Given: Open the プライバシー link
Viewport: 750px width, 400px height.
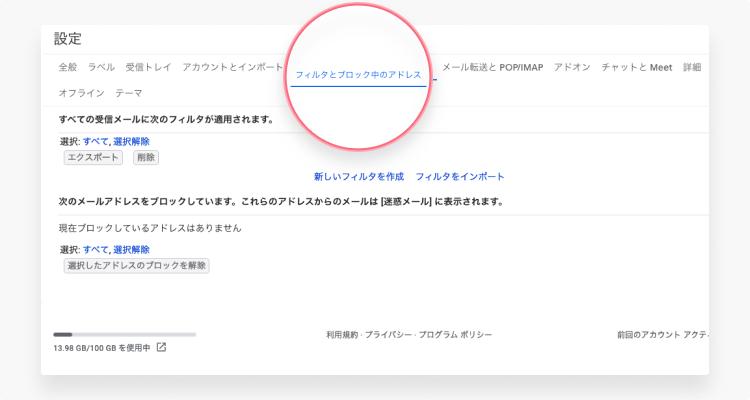Looking at the screenshot, I should click(388, 334).
